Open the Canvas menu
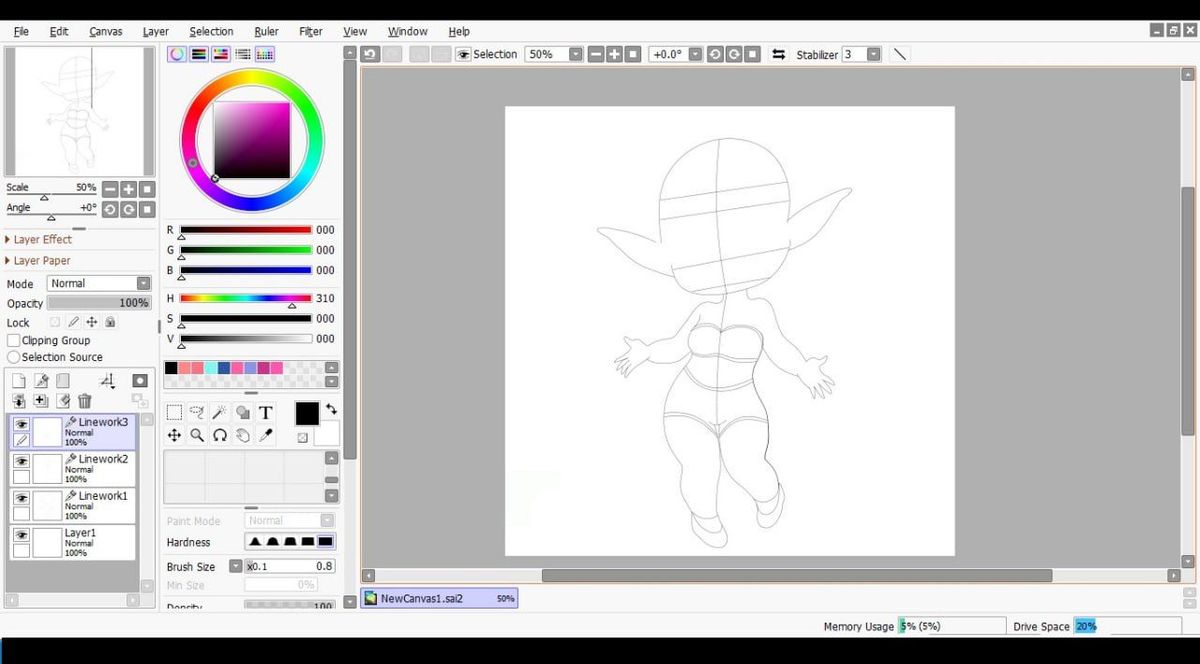The height and width of the screenshot is (664, 1200). 106,31
